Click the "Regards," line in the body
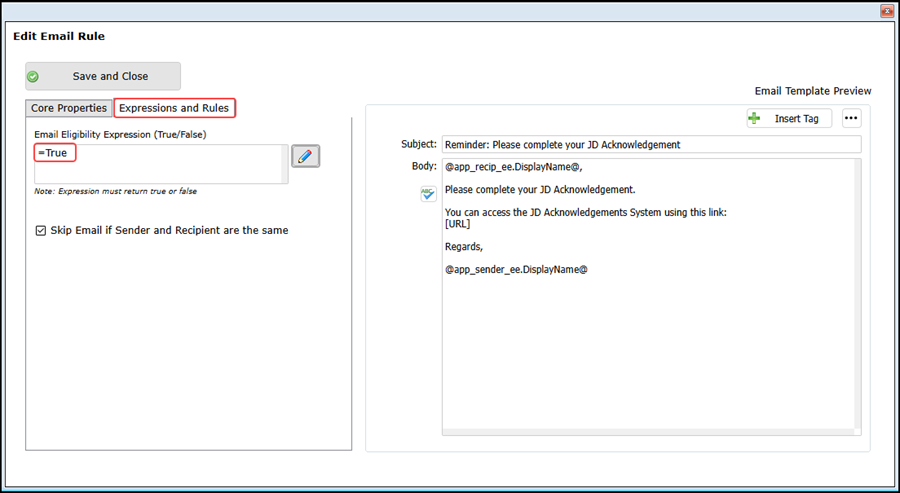Viewport: 900px width, 493px height. [x=464, y=247]
